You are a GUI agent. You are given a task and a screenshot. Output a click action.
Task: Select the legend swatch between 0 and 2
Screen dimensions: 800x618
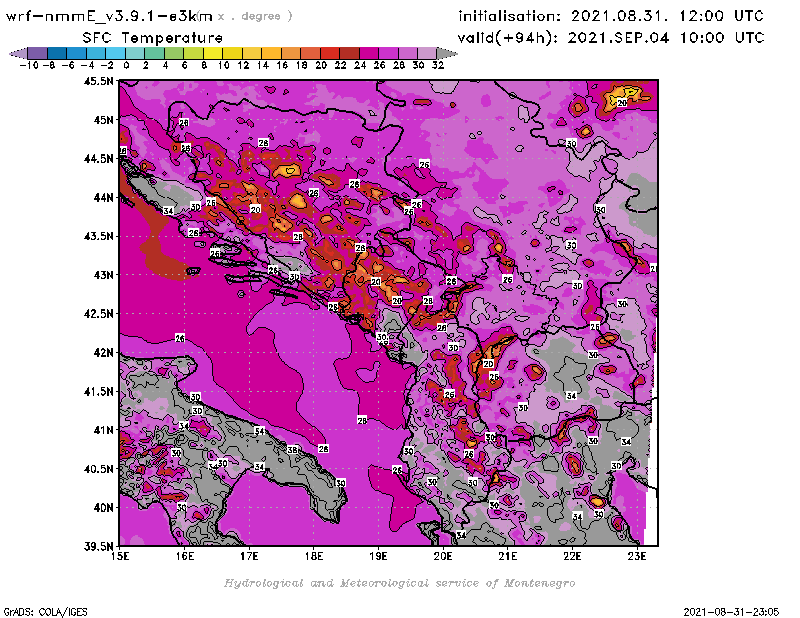(135, 53)
